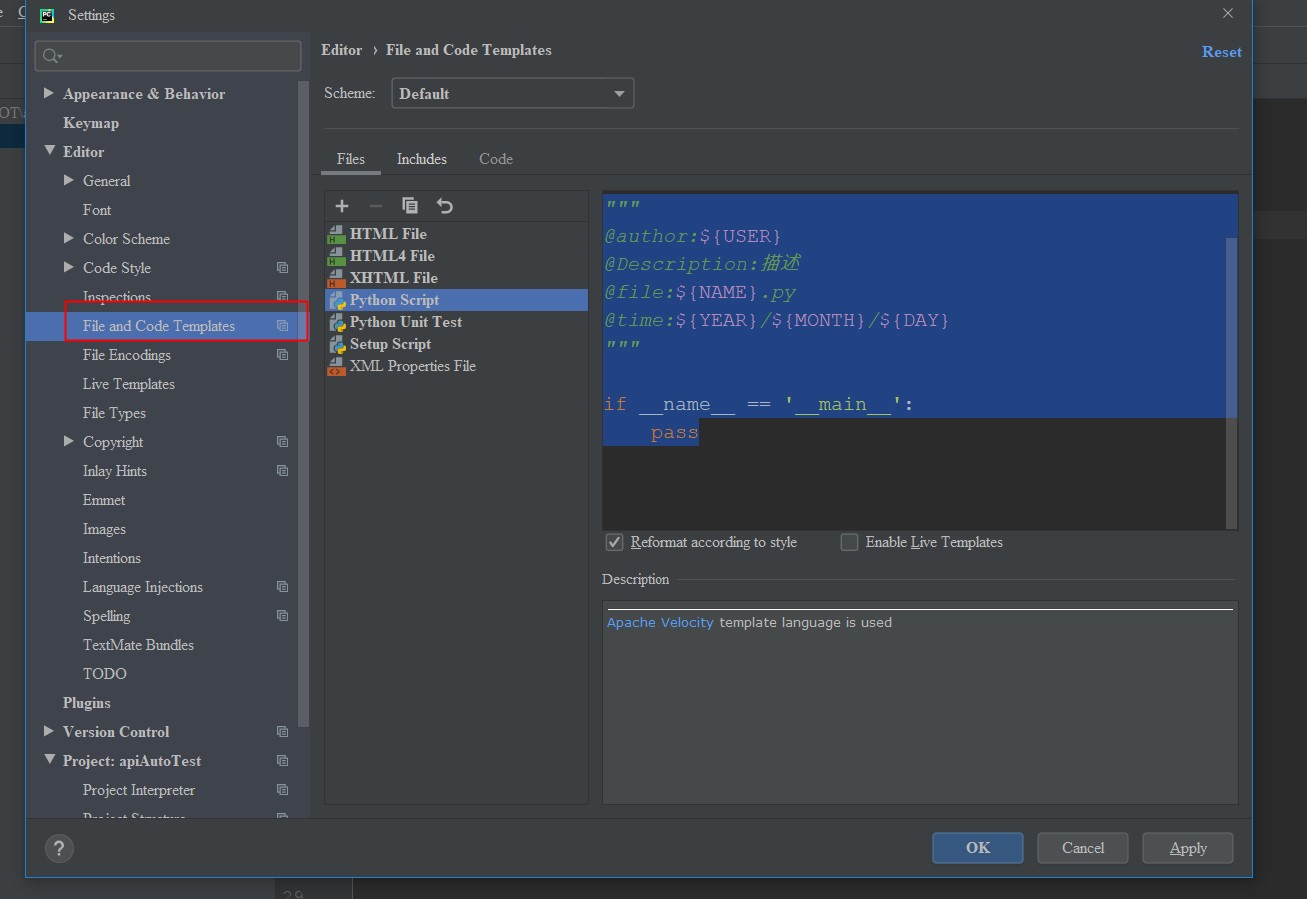1307x899 pixels.
Task: Click project-level icon next to Inlay Hints
Action: 283,471
